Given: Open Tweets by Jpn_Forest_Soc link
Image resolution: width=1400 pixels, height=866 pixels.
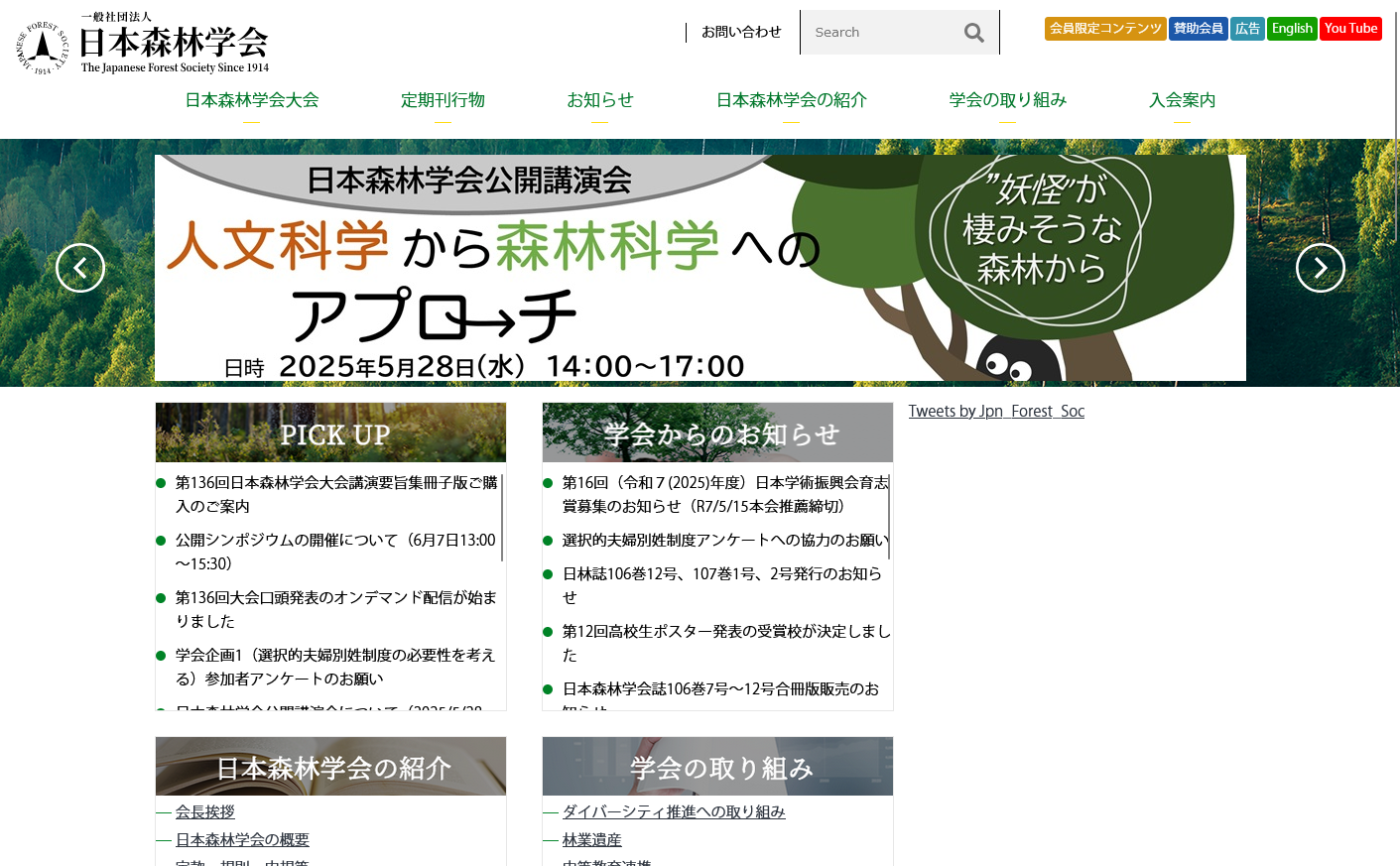Looking at the screenshot, I should coord(996,411).
